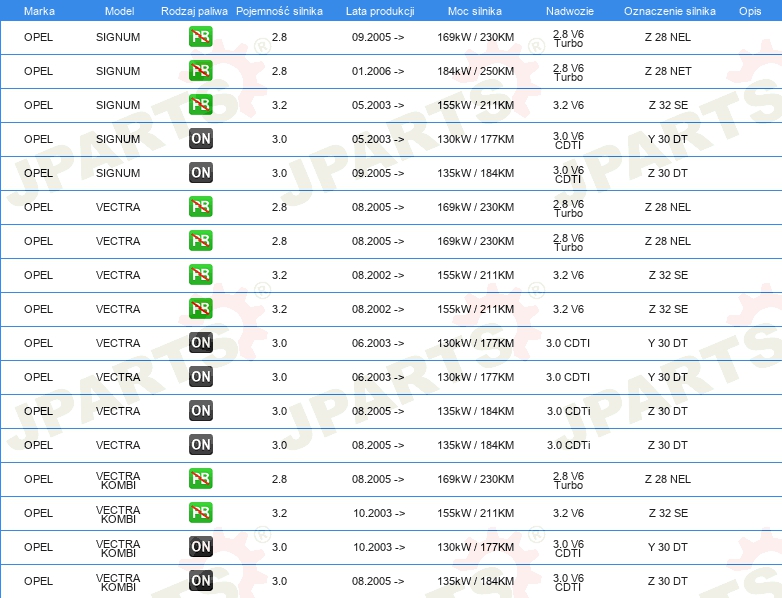Click the Opis column header

click(750, 11)
